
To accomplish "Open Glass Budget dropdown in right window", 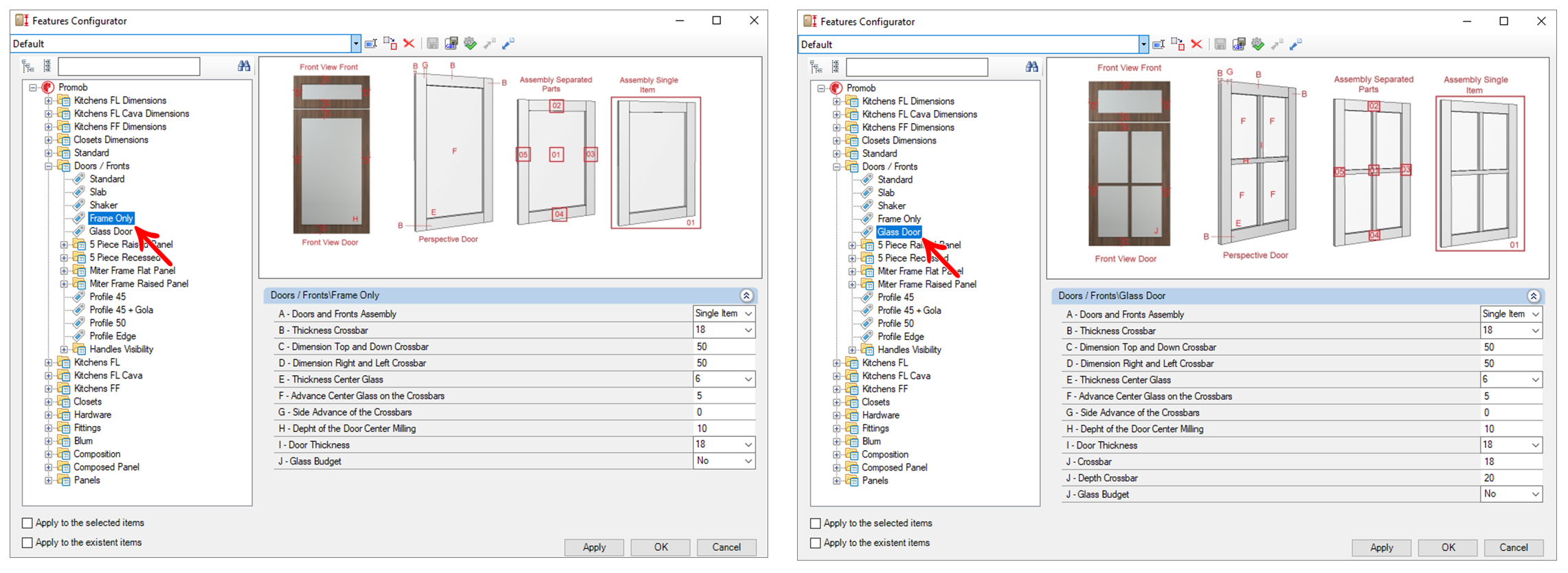I will pyautogui.click(x=1535, y=494).
